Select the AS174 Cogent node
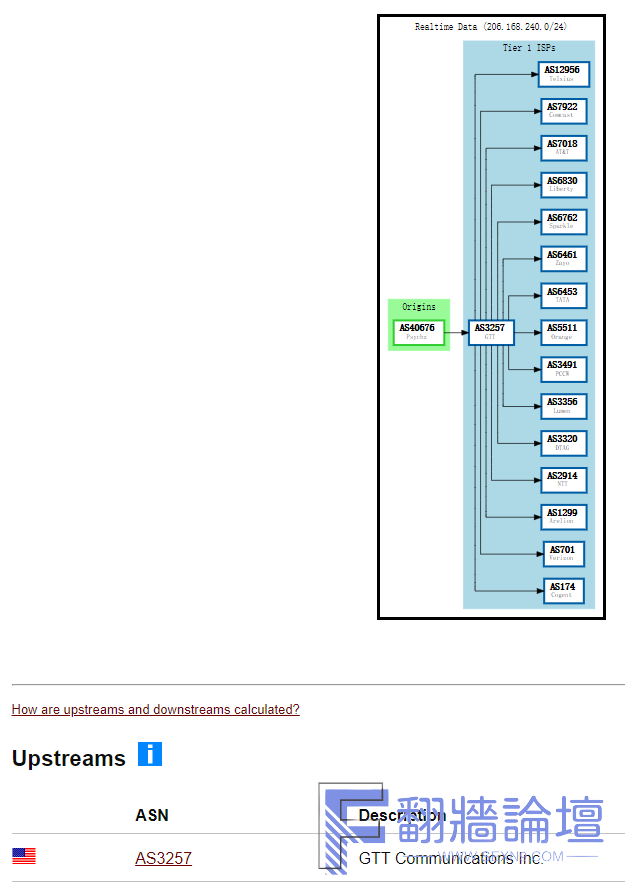This screenshot has width=625, height=888. pyautogui.click(x=563, y=591)
